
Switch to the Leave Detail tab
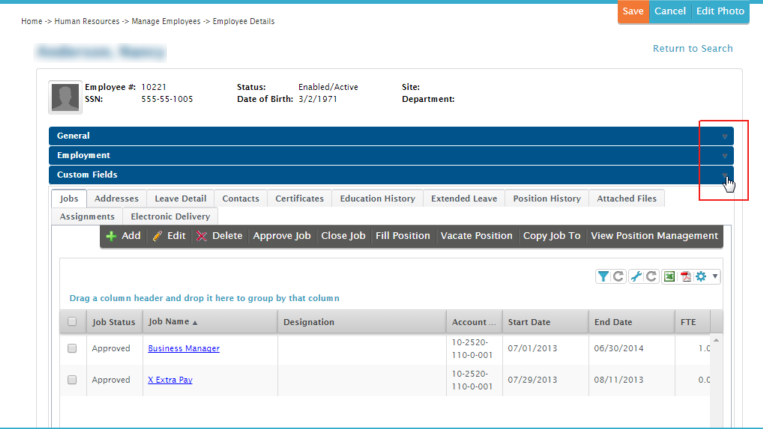(x=181, y=198)
